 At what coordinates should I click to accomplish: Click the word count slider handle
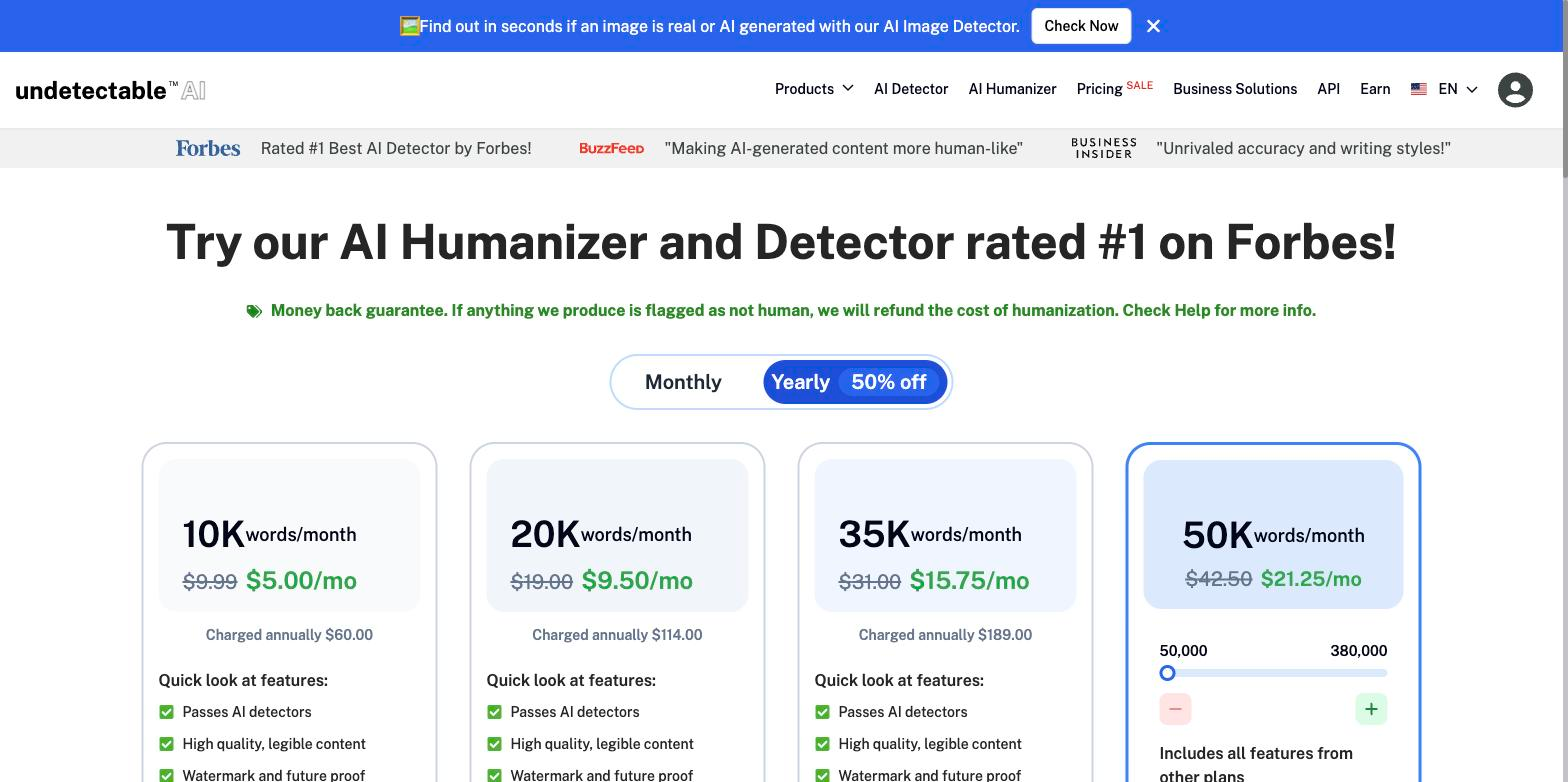point(1167,673)
